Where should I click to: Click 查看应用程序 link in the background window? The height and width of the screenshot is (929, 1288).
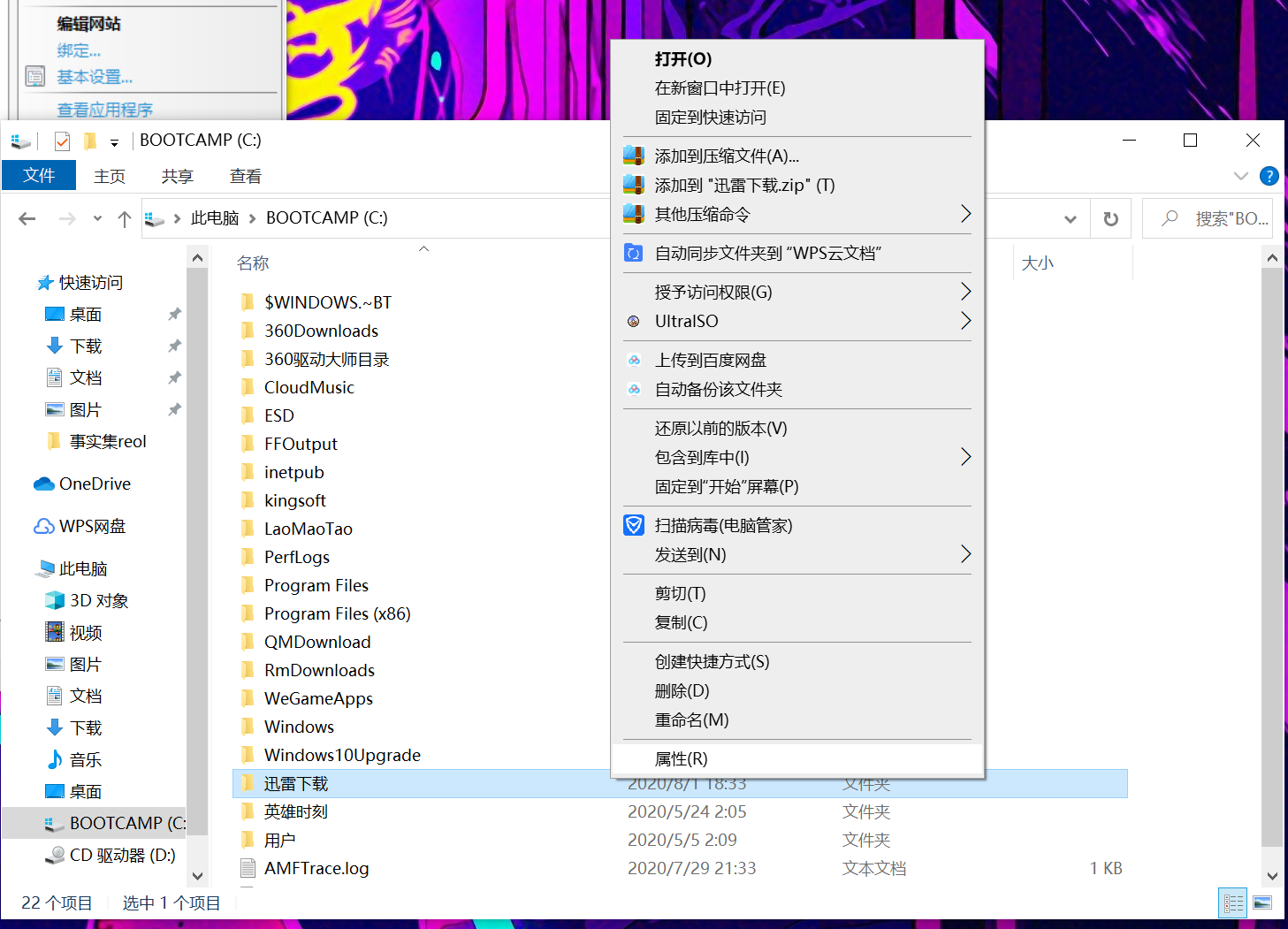pyautogui.click(x=105, y=110)
